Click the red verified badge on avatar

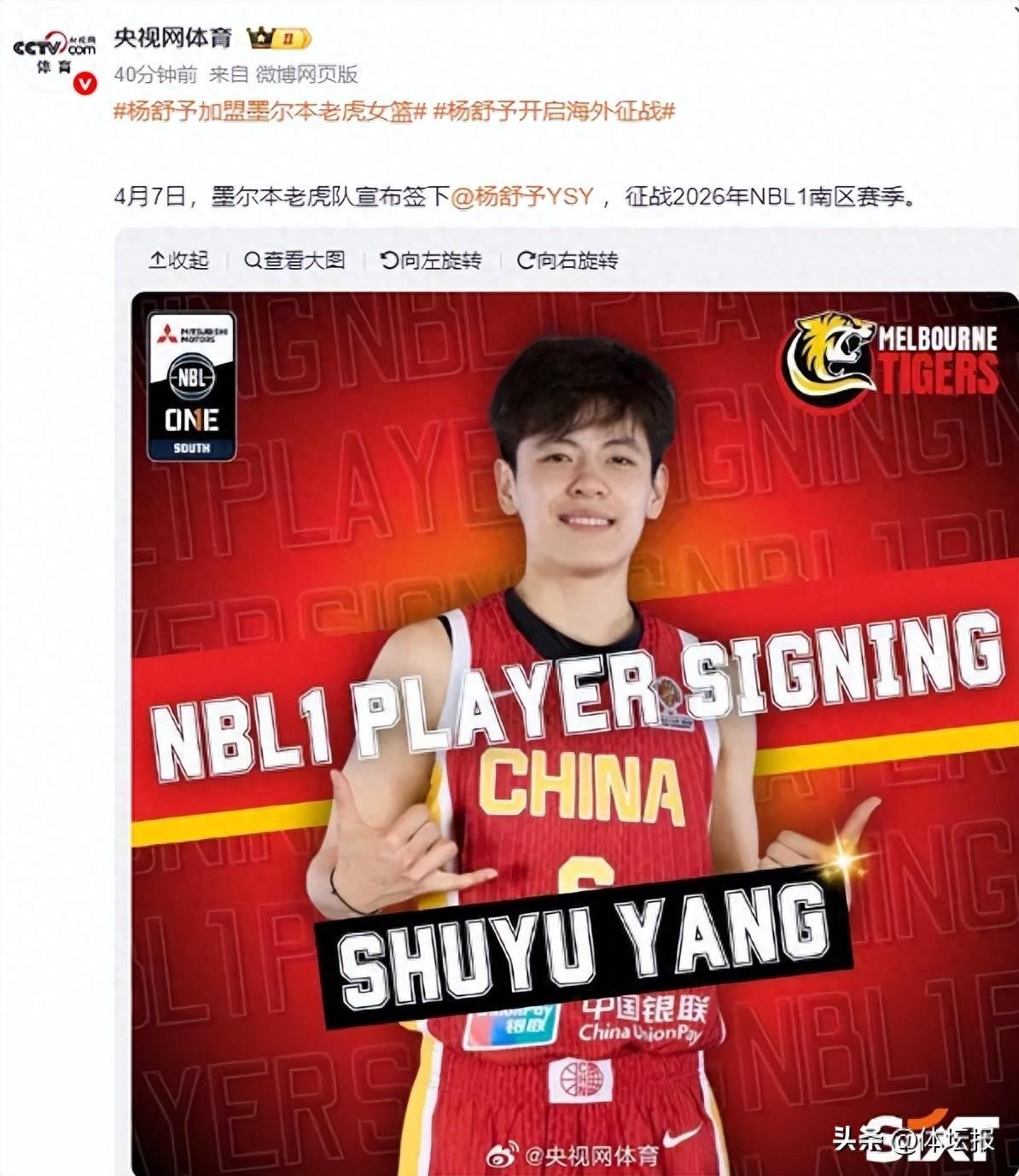coord(84,83)
